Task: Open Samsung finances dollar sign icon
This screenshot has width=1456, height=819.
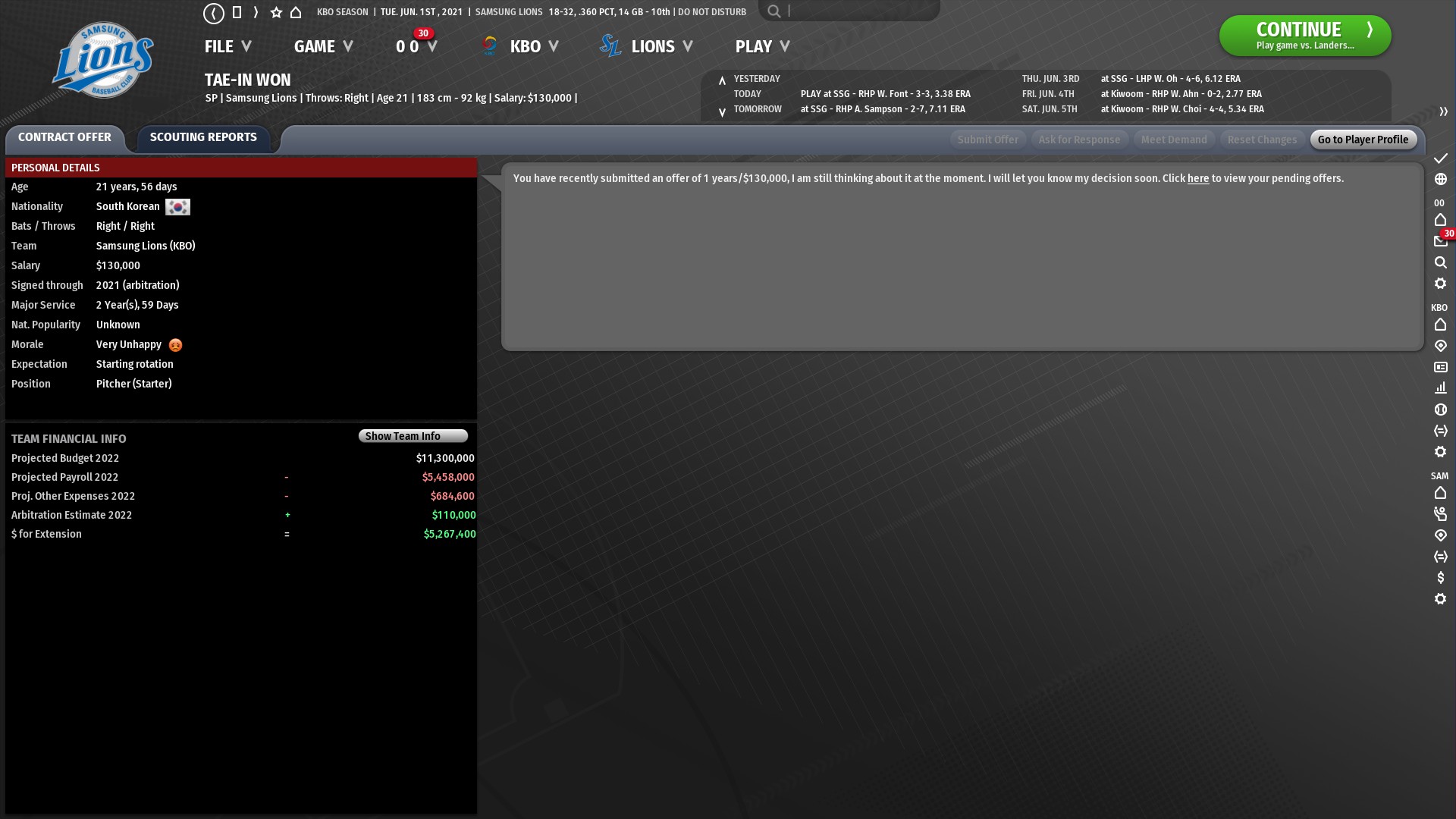Action: click(x=1440, y=578)
